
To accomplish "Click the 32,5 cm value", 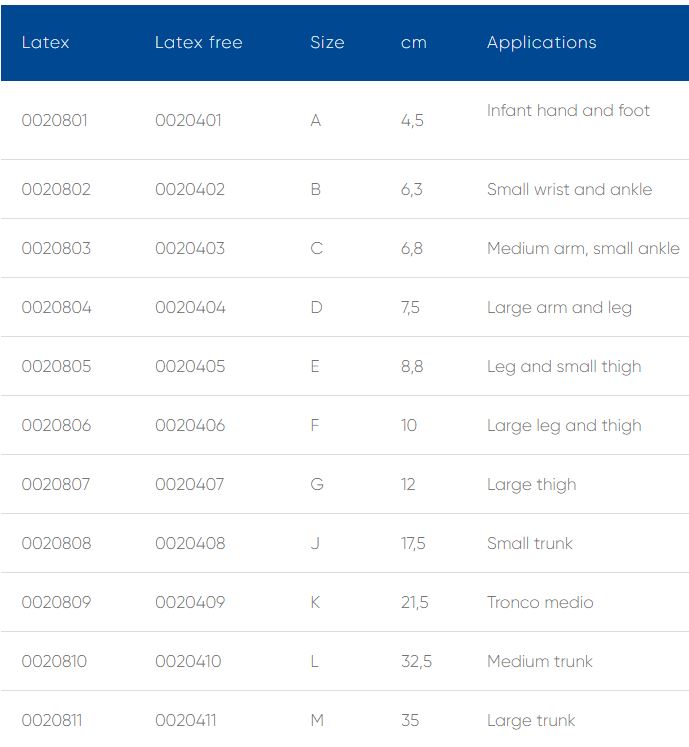I will [416, 661].
